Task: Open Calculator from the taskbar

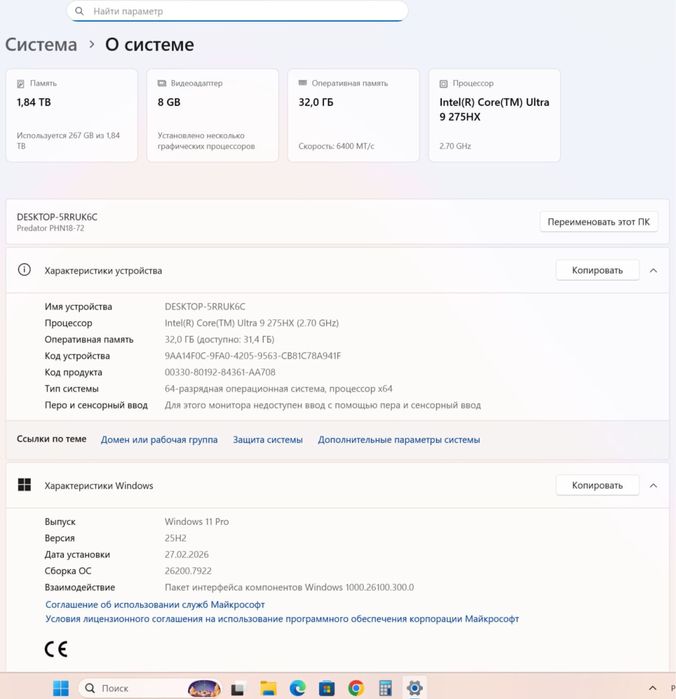Action: (385, 688)
